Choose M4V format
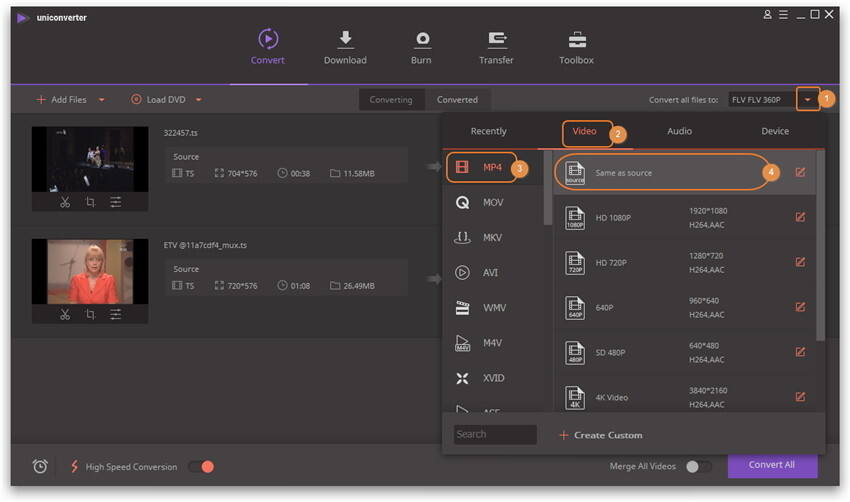 (492, 343)
